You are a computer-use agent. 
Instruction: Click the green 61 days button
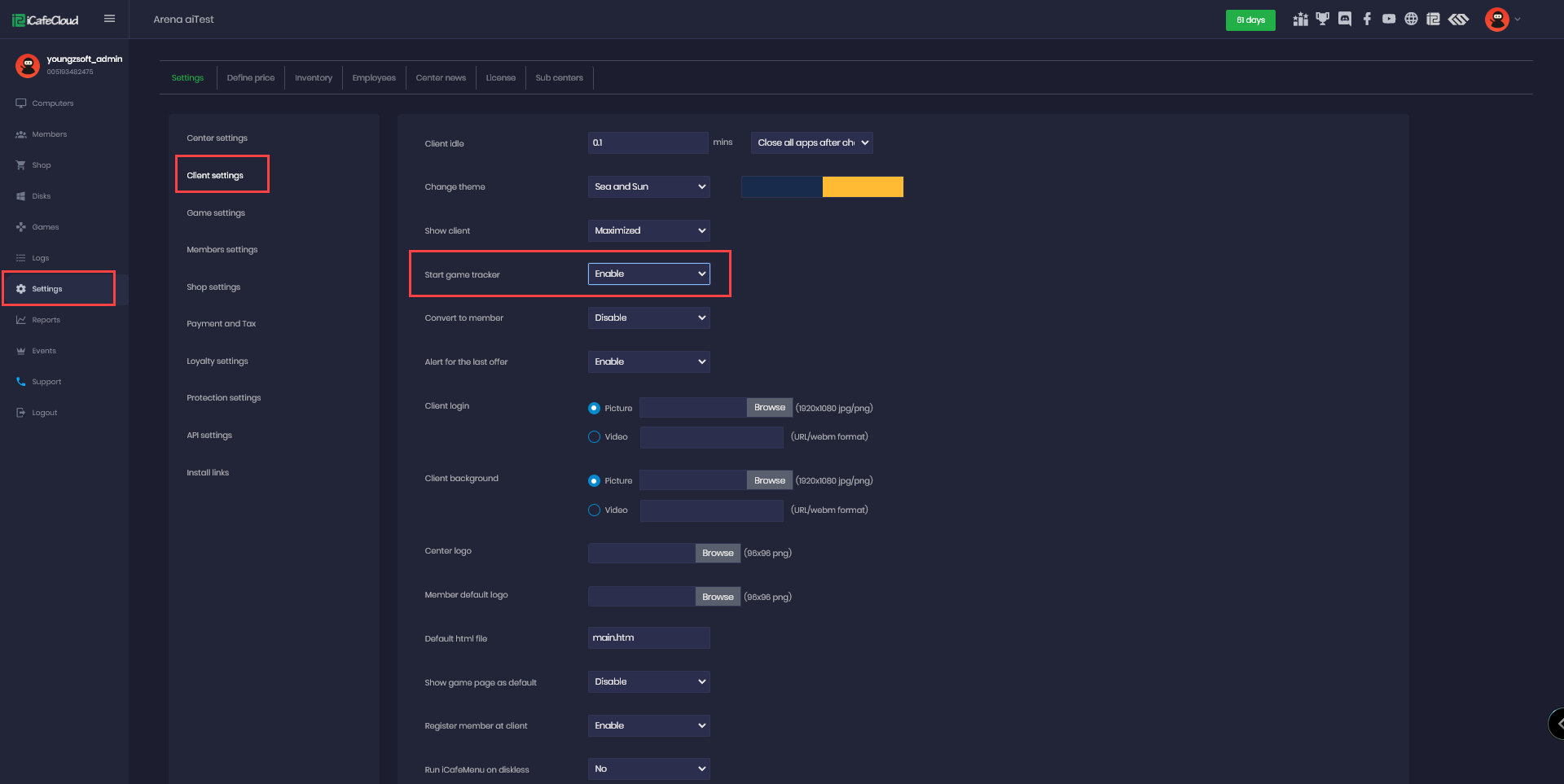pos(1250,20)
